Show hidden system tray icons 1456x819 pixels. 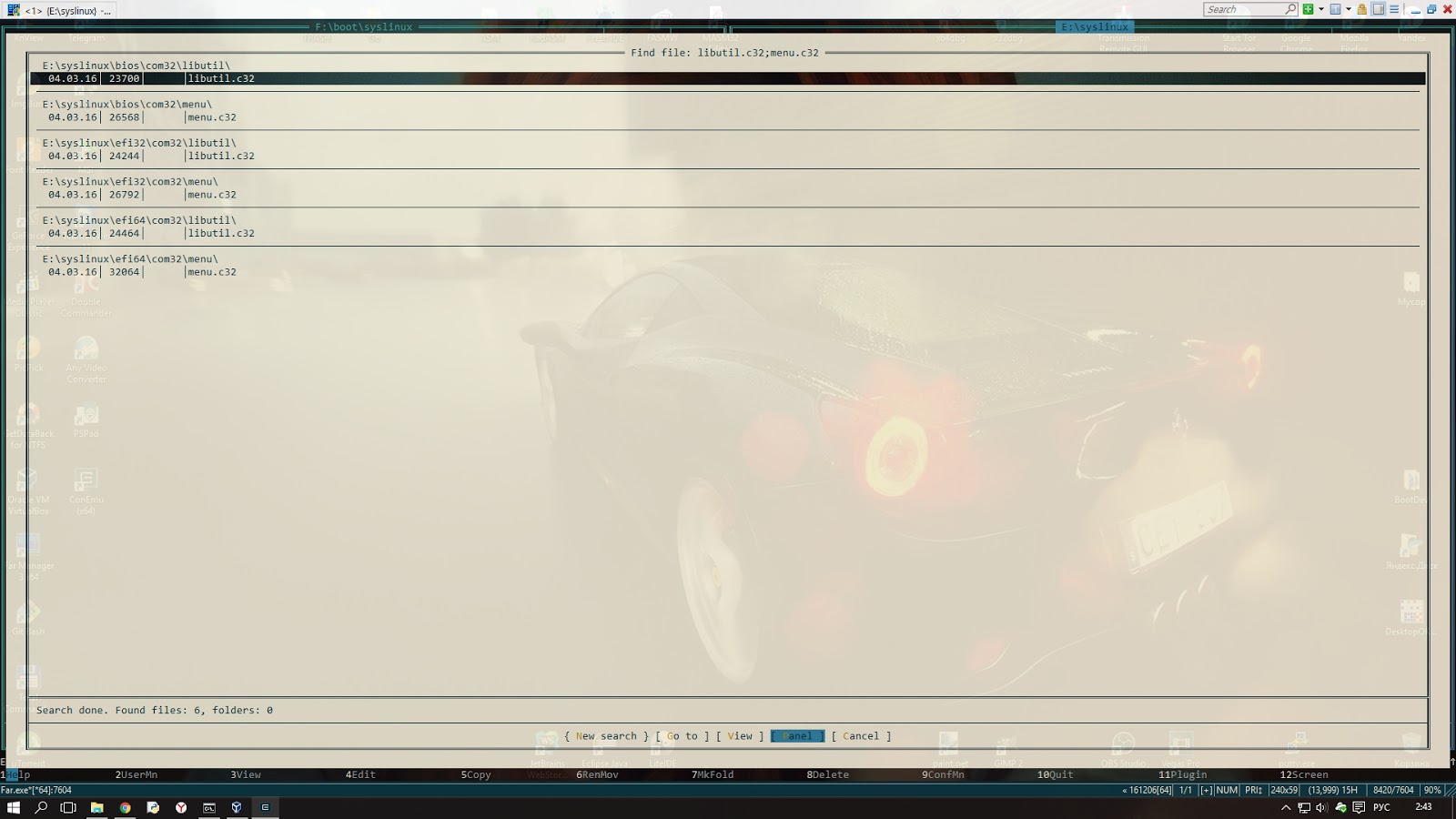point(1286,807)
